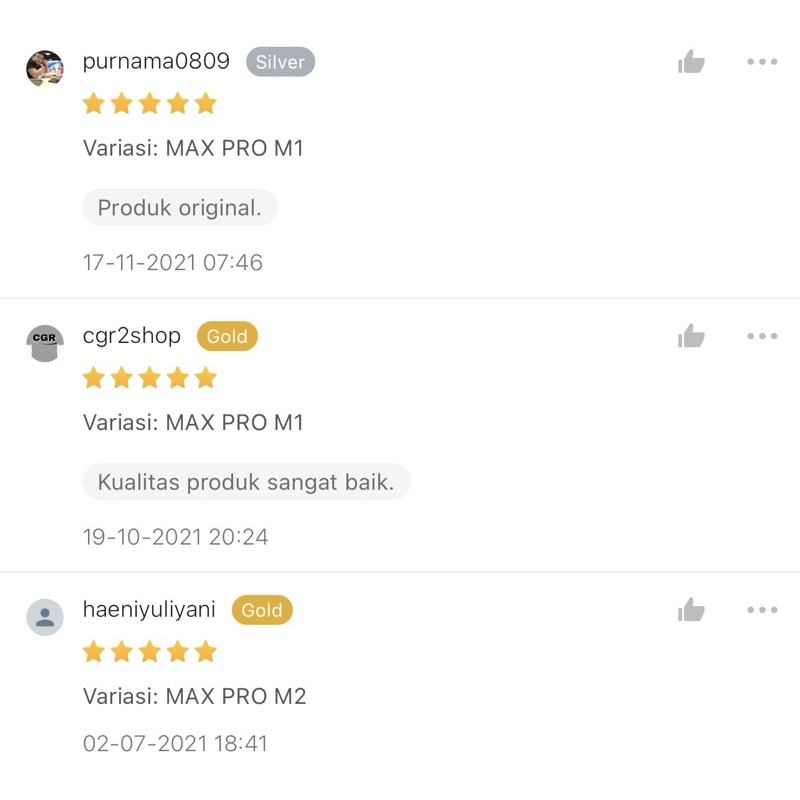Viewport: 800px width, 800px height.
Task: Open haeniyuliyani username profile
Action: (149, 610)
